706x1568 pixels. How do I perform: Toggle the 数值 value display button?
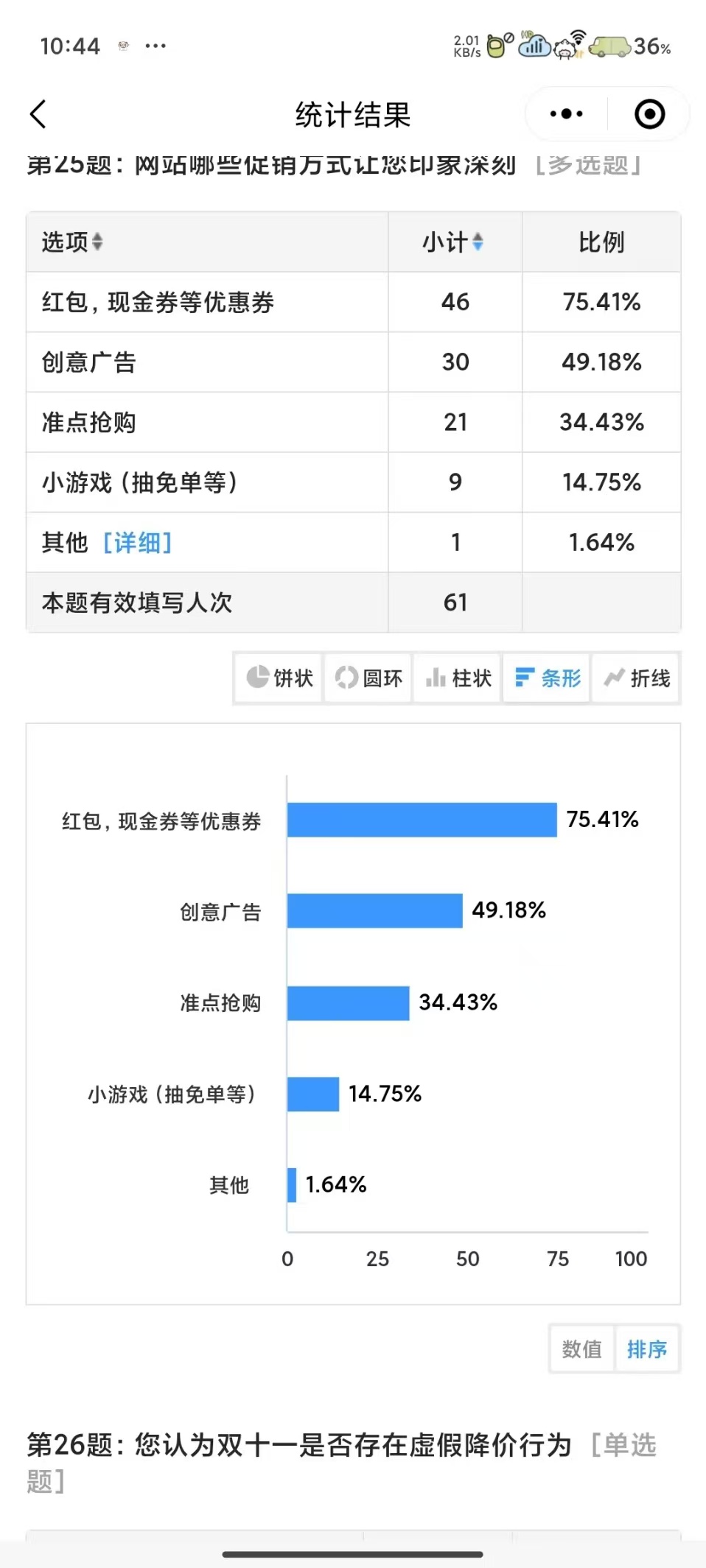tap(582, 1349)
